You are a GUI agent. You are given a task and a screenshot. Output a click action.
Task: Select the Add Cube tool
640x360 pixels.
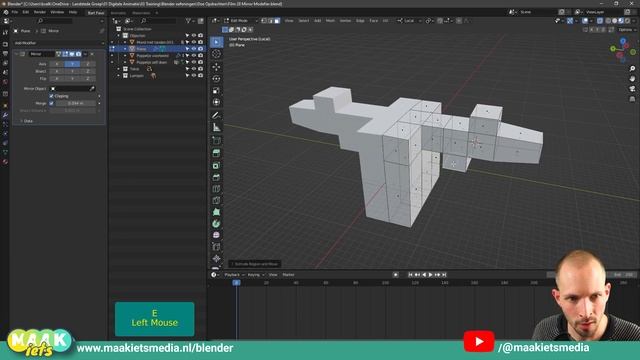(x=216, y=141)
